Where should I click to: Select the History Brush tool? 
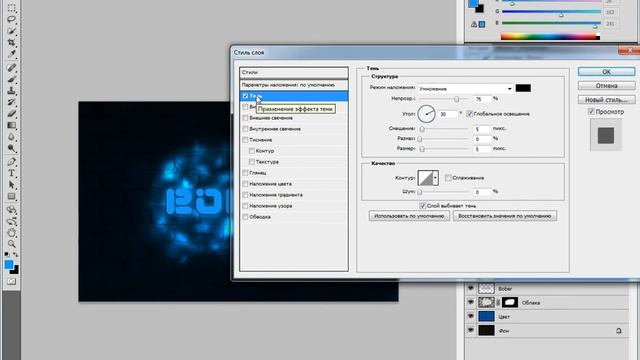(11, 102)
